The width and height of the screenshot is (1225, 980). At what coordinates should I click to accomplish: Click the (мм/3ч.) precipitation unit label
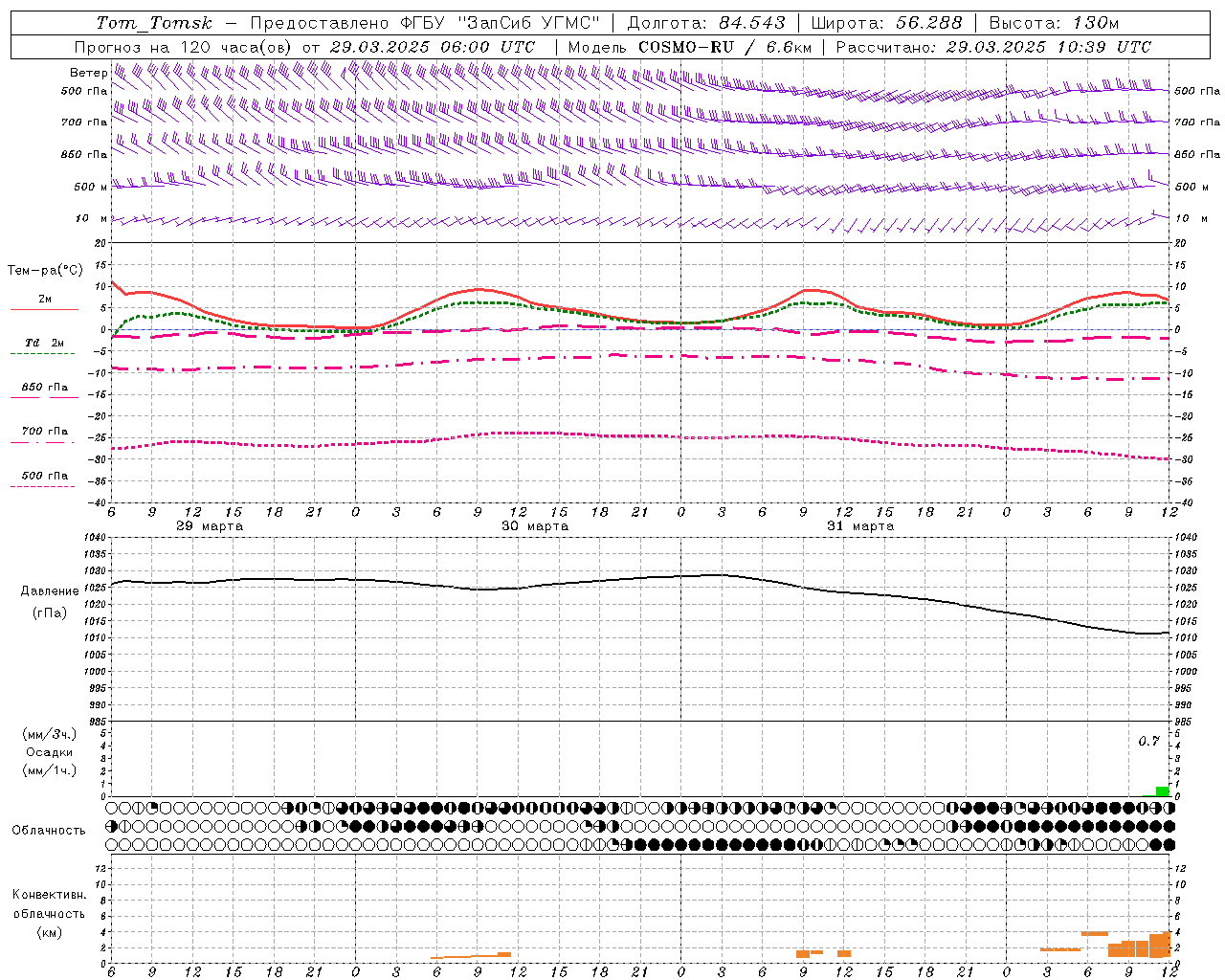50,735
